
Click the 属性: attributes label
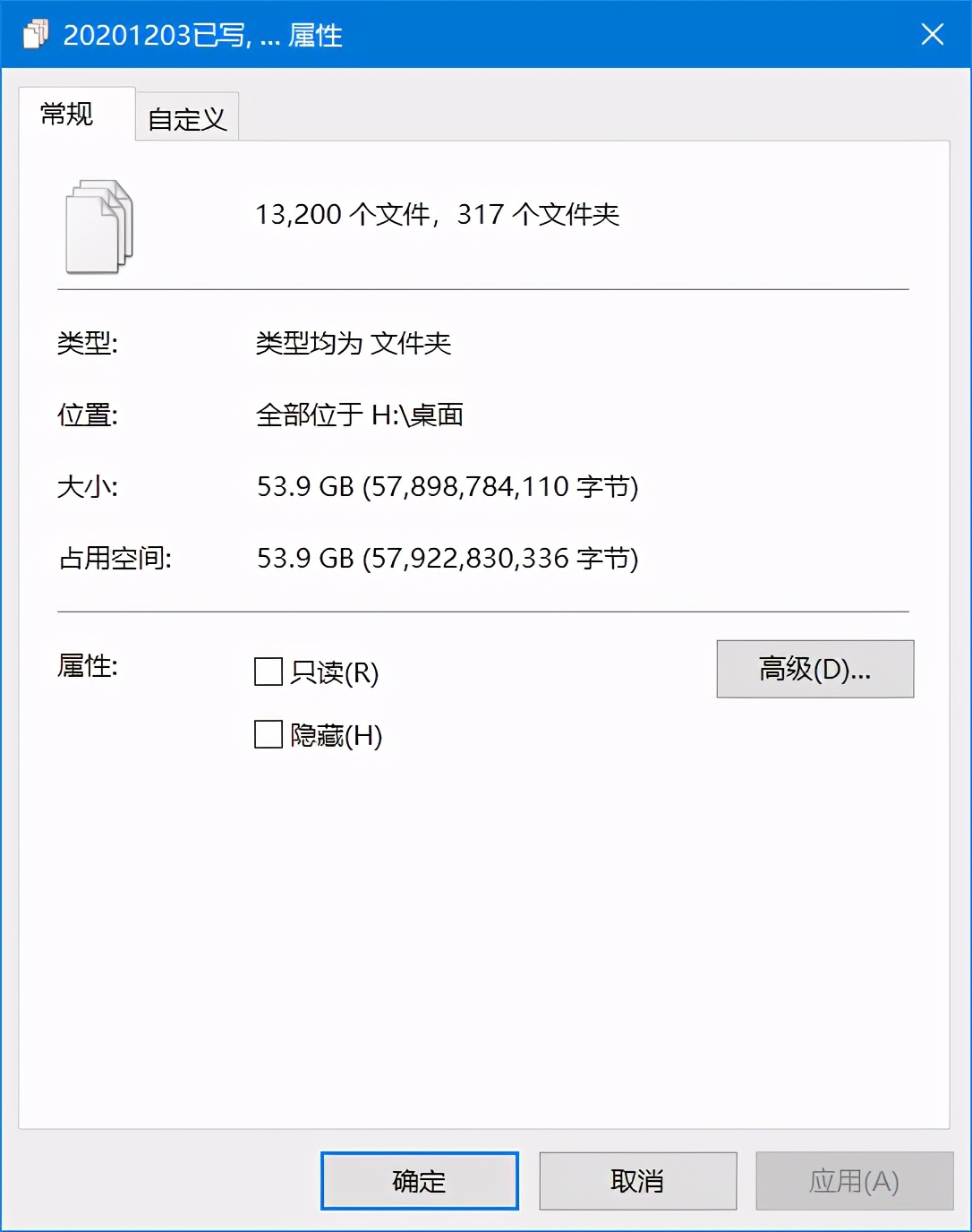point(88,666)
